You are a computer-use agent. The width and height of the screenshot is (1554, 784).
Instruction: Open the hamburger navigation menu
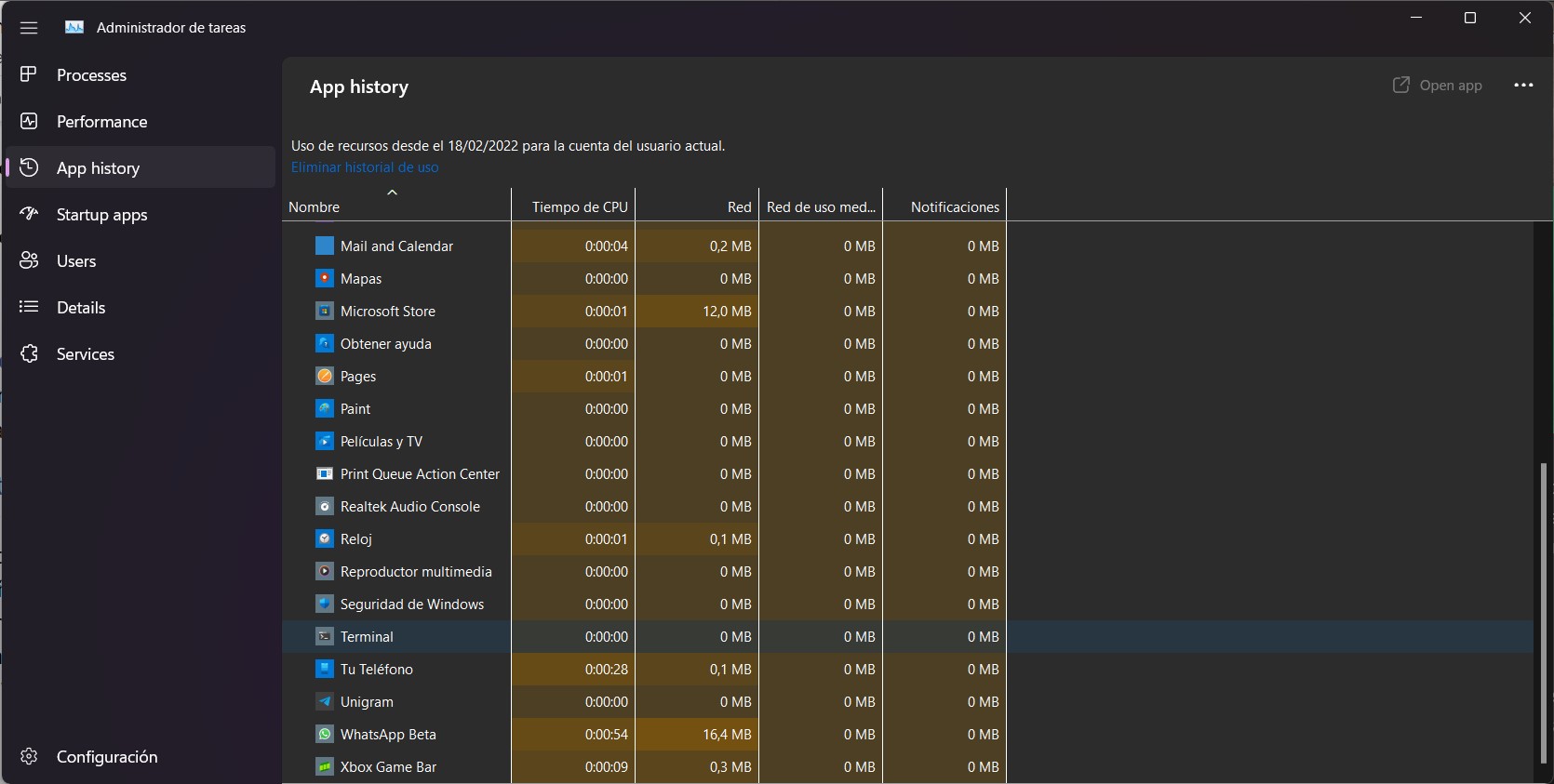coord(29,28)
